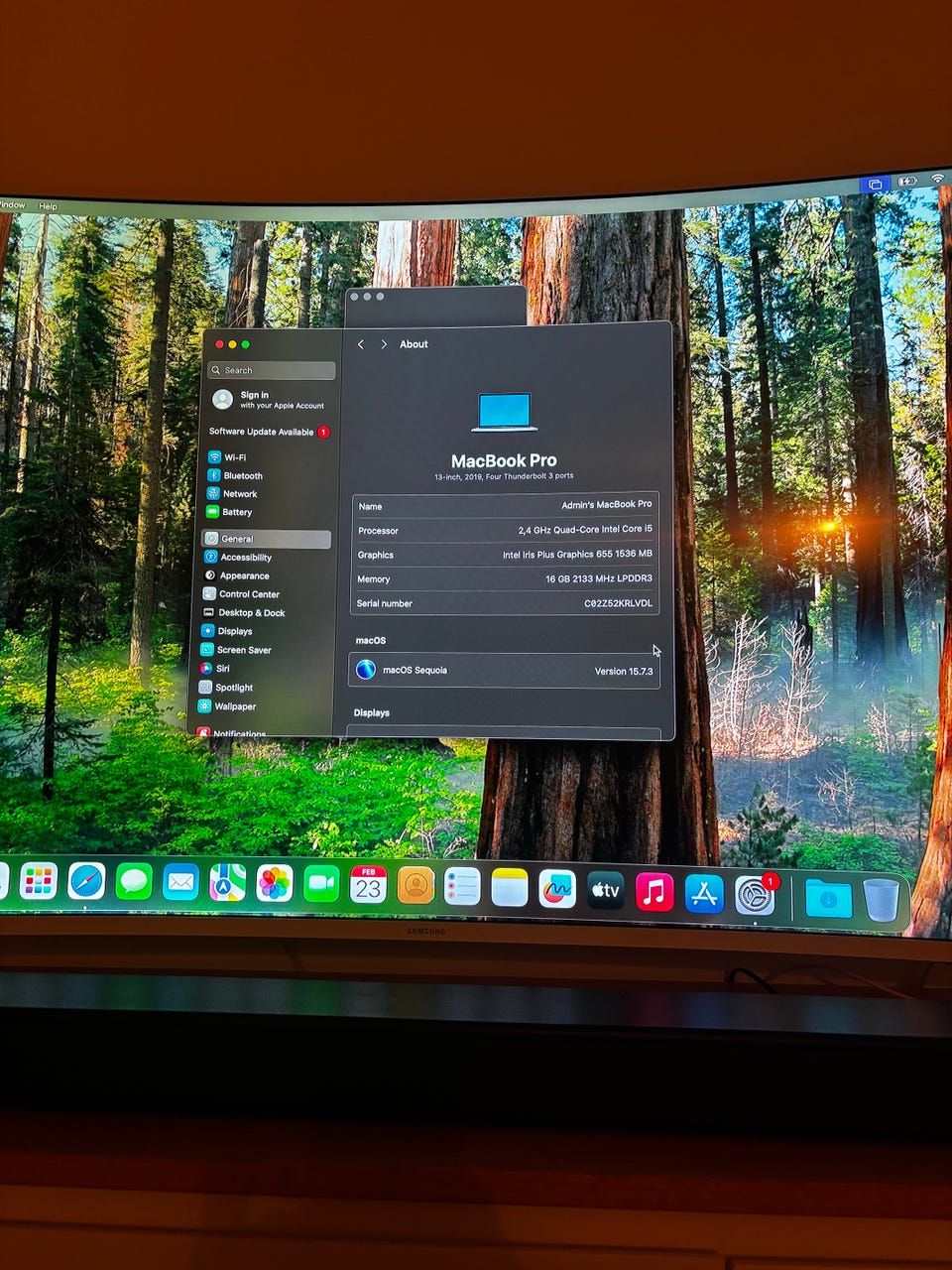Open Spotlight settings

point(226,688)
